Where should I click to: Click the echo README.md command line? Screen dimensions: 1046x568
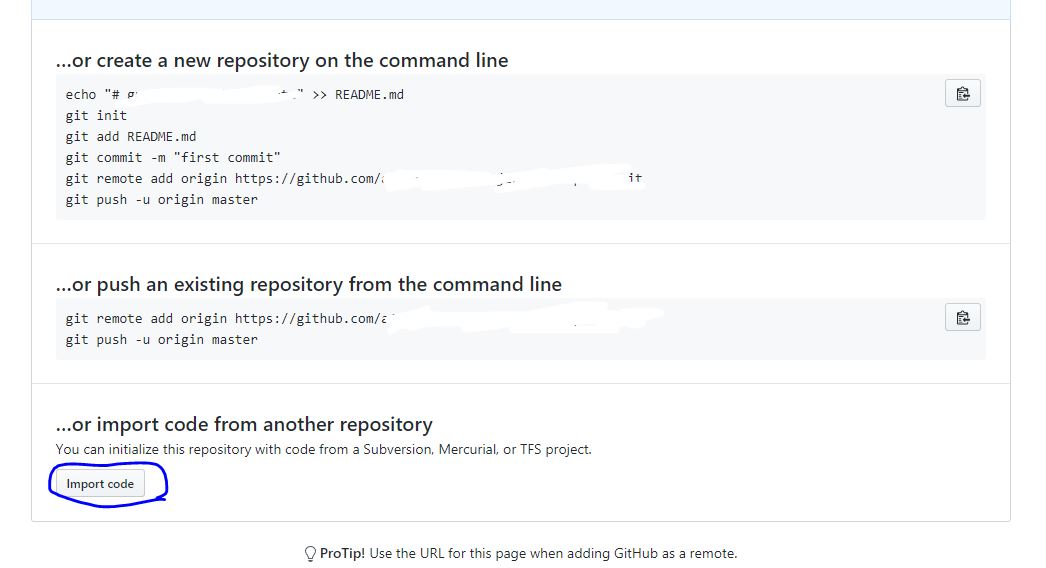(x=235, y=95)
